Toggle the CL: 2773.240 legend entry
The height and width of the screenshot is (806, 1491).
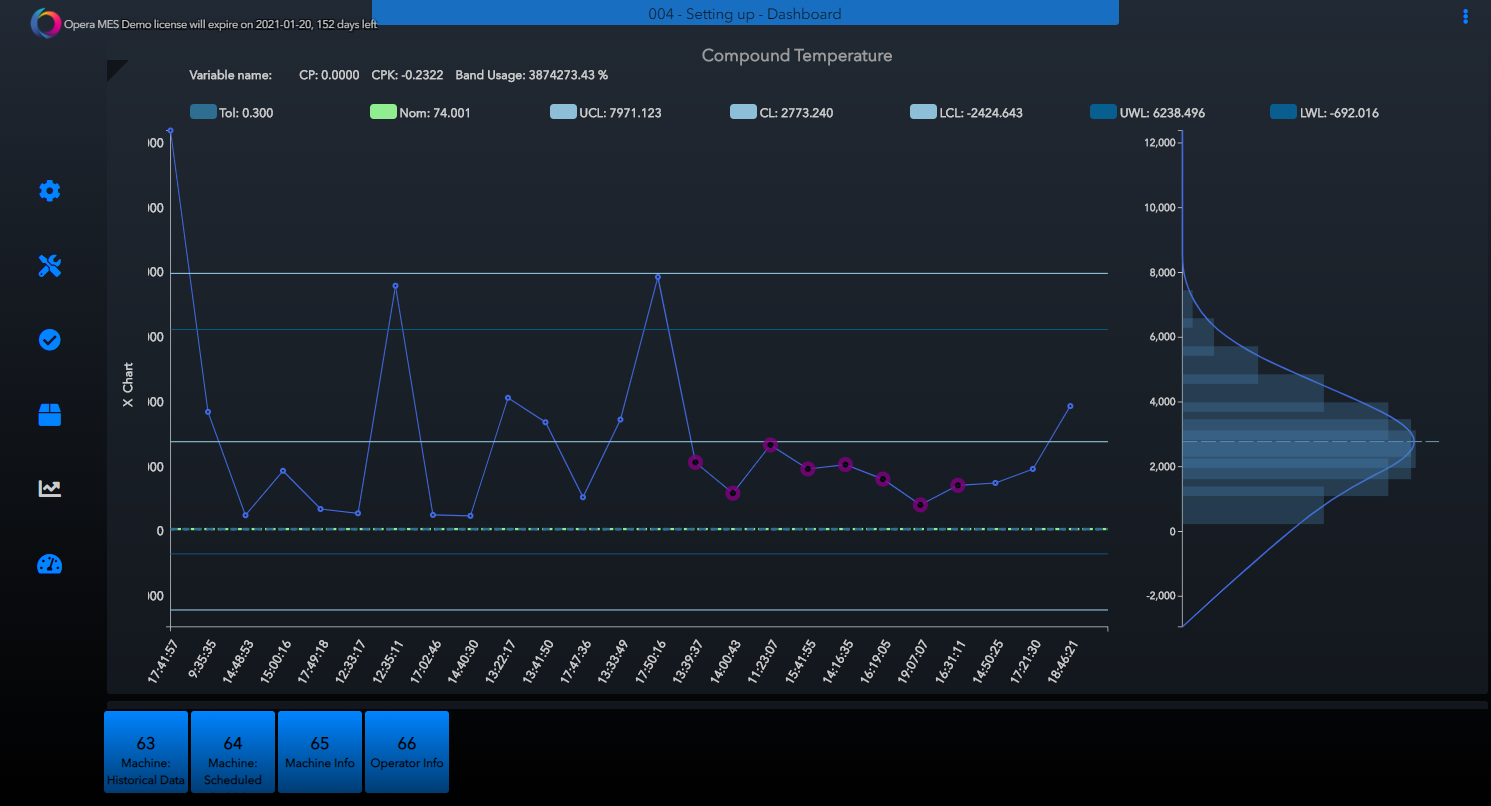point(781,113)
